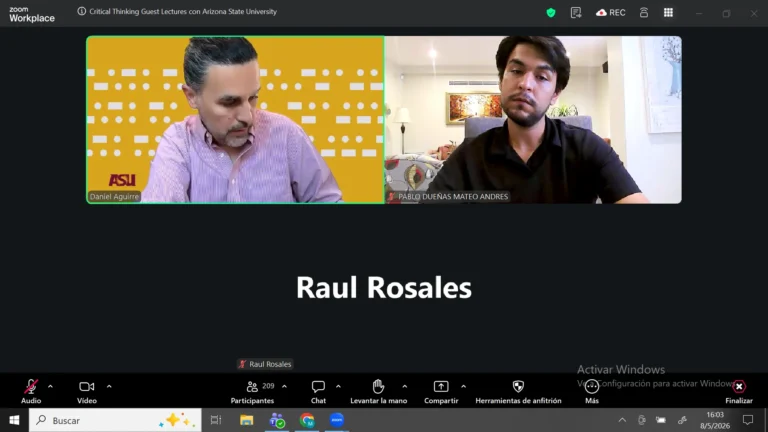The height and width of the screenshot is (432, 768).
Task: Select Daniel Aguirre video tile
Action: (x=236, y=120)
